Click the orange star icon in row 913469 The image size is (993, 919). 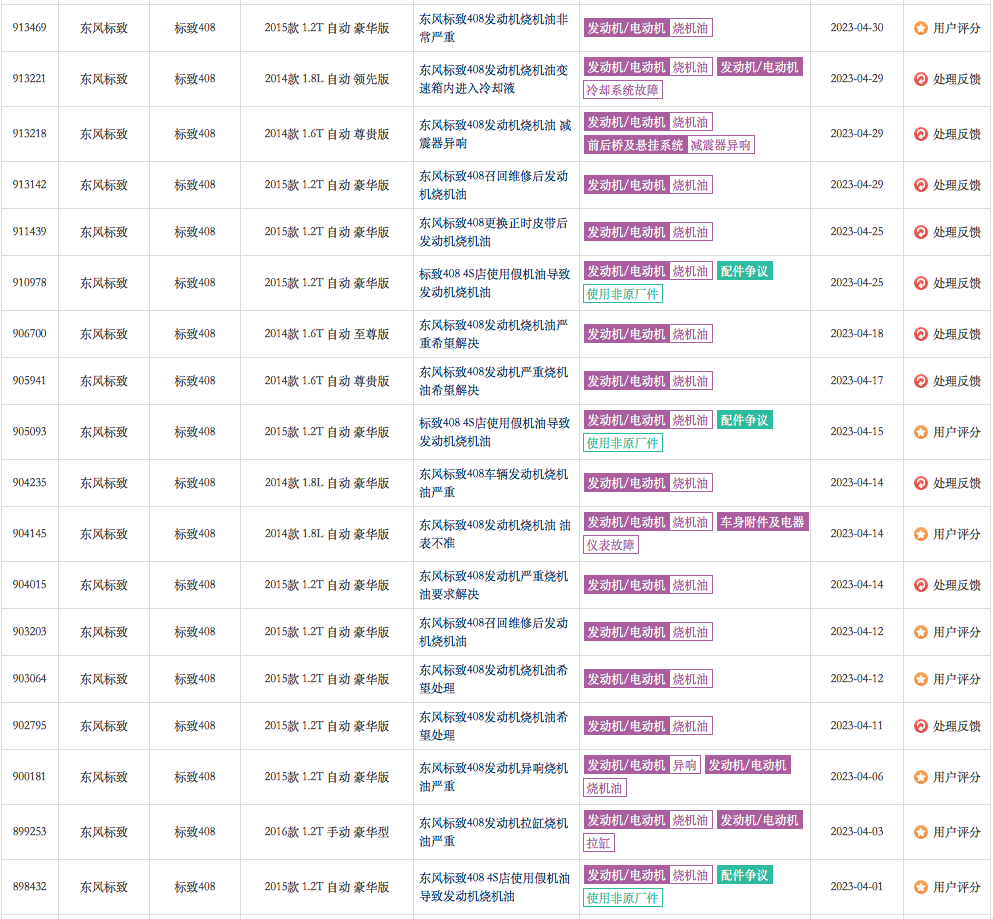[921, 28]
